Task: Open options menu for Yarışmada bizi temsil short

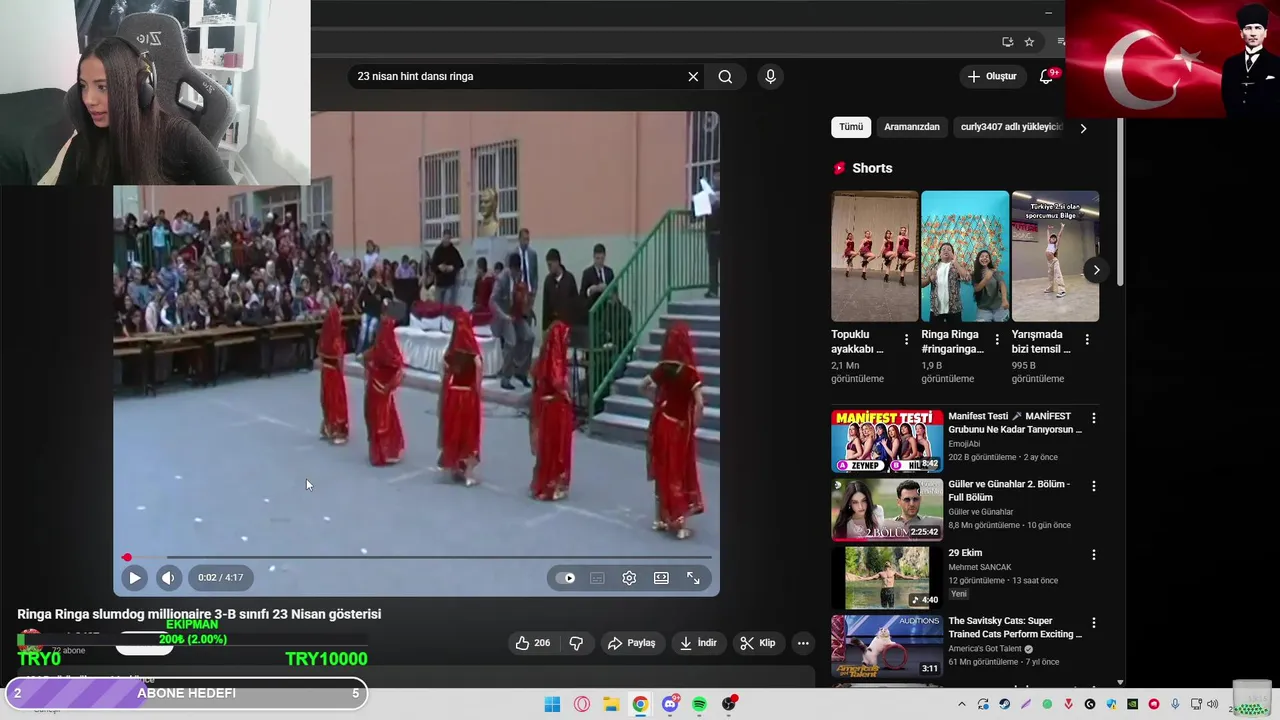Action: click(1087, 340)
